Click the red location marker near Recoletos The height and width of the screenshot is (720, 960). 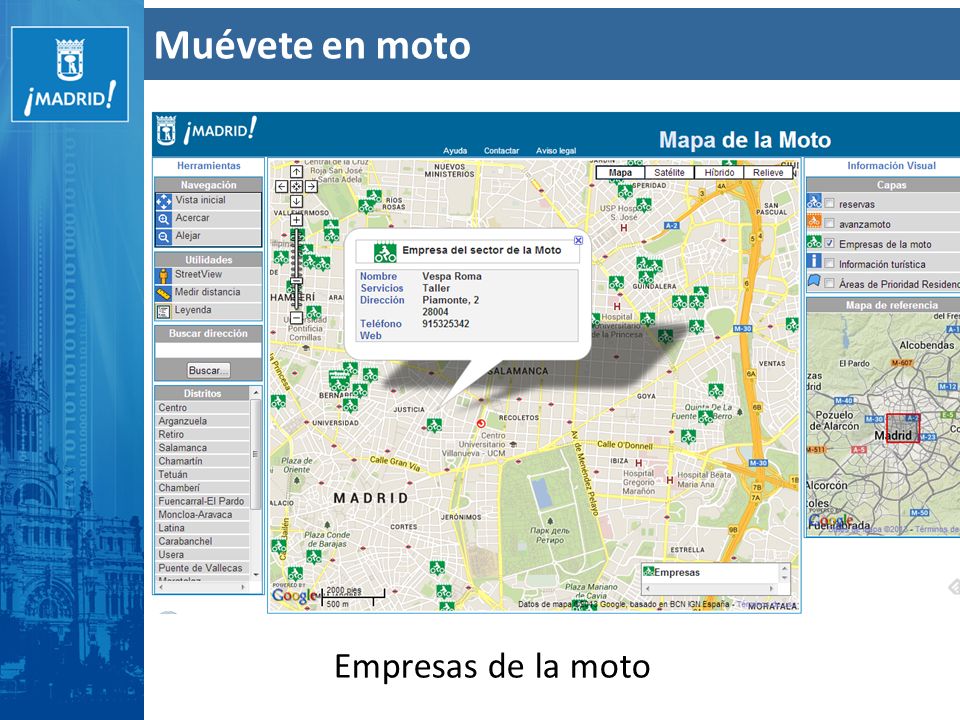pyautogui.click(x=481, y=423)
